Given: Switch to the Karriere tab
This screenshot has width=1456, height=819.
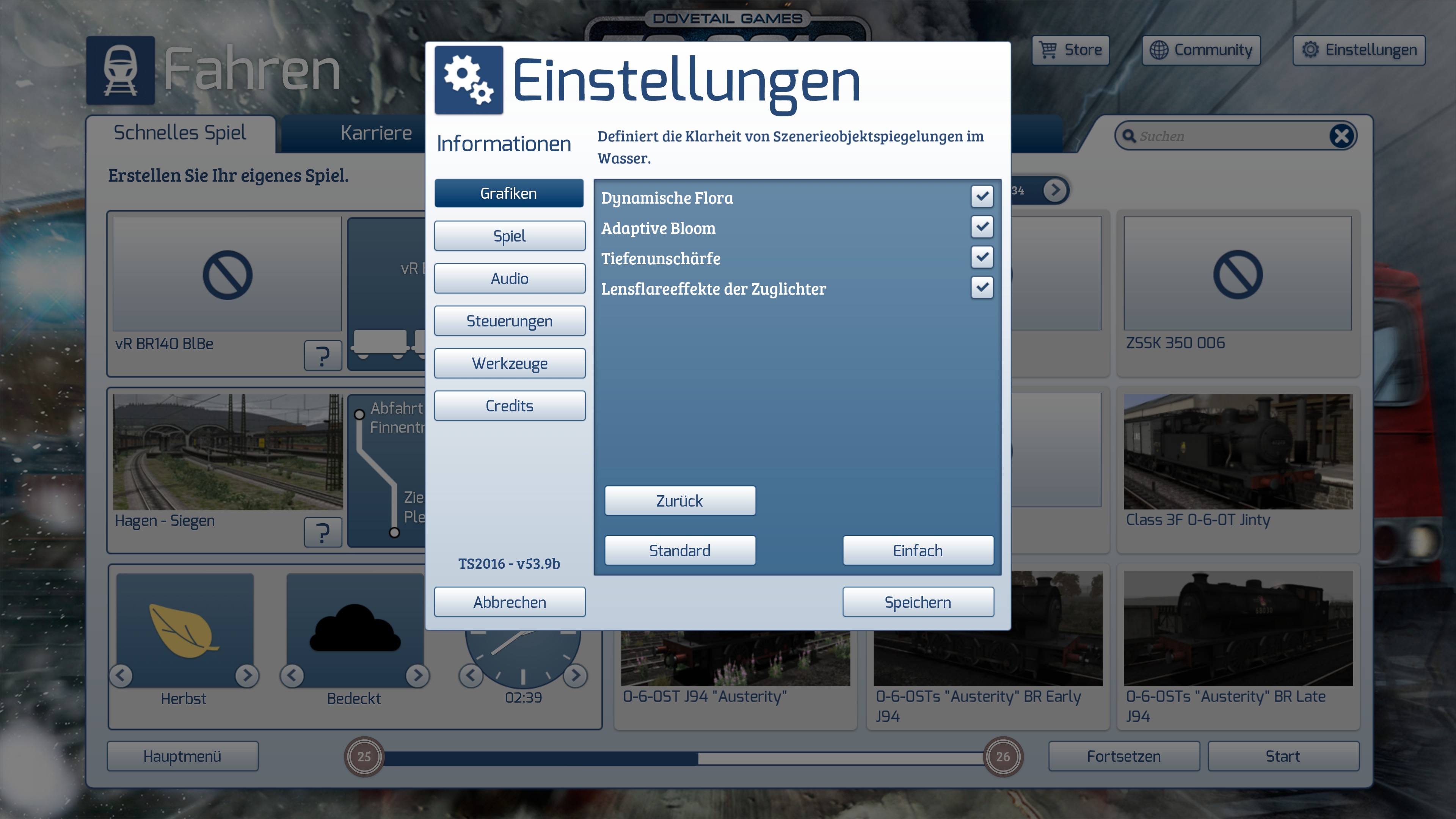Looking at the screenshot, I should coord(376,133).
